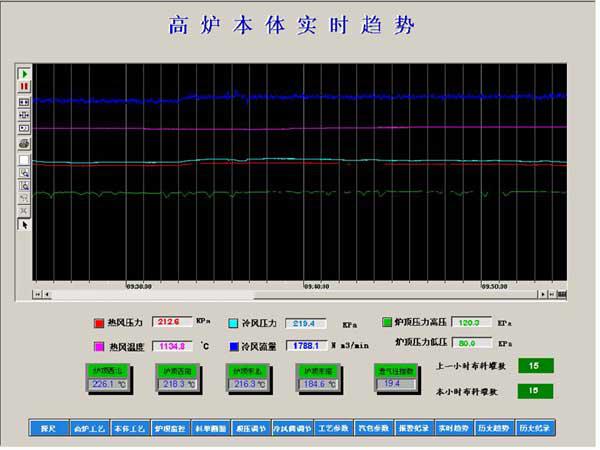This screenshot has height=450, width=600.
Task: Click the 热风压力 legend label
Action: pos(125,323)
